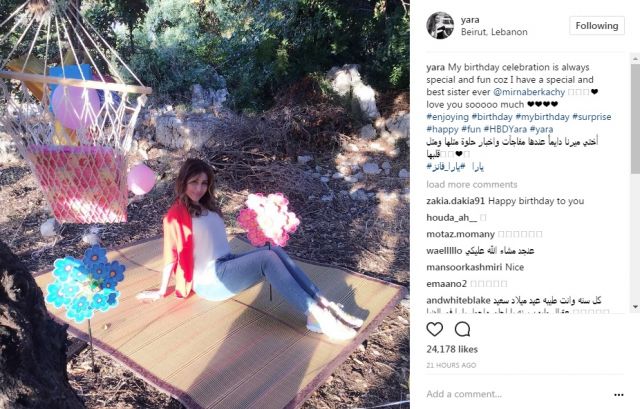The width and height of the screenshot is (640, 409).
Task: Open the #HBDYara hashtag
Action: [505, 129]
